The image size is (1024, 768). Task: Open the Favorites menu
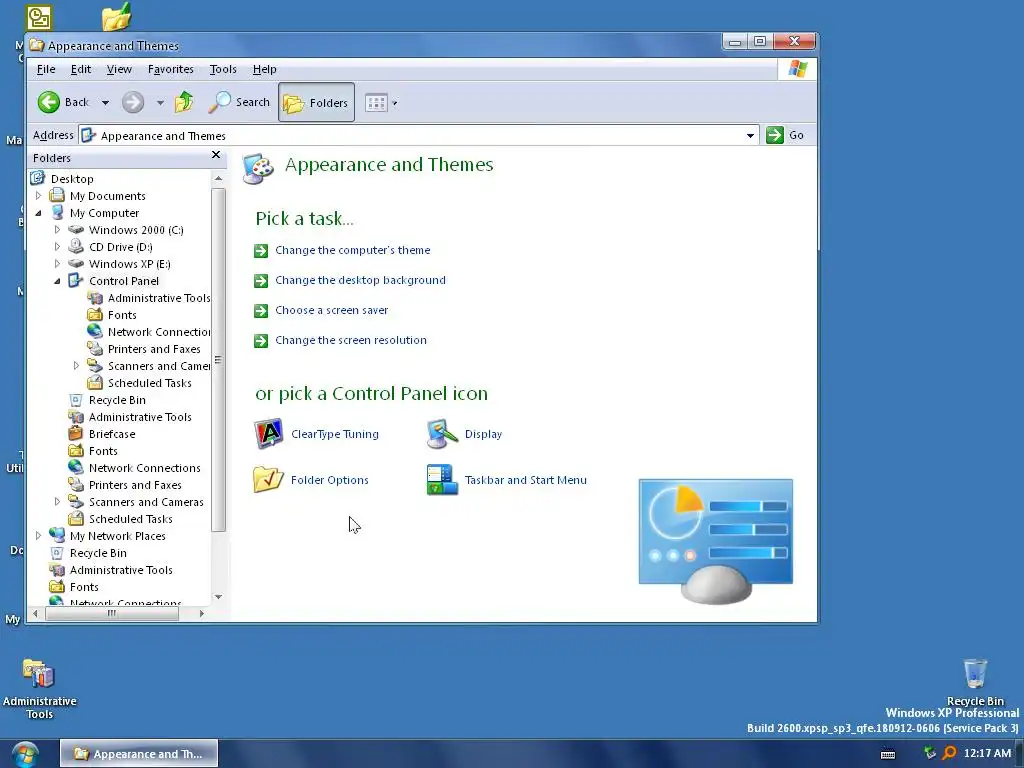point(170,69)
